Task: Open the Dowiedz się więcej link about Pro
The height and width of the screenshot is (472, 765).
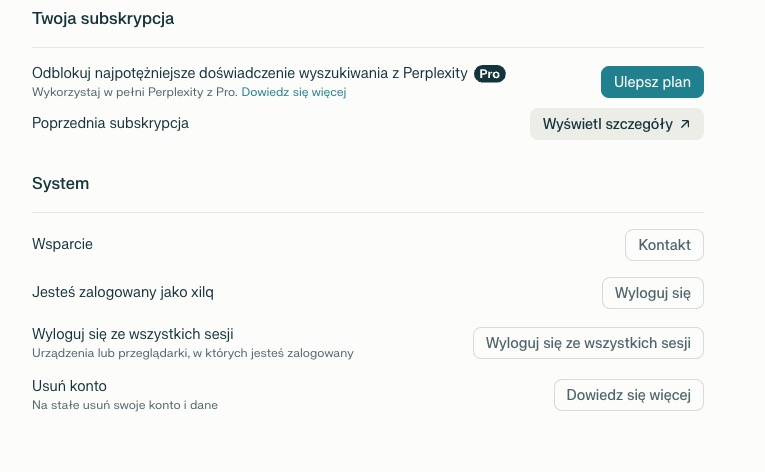Action: (x=293, y=93)
